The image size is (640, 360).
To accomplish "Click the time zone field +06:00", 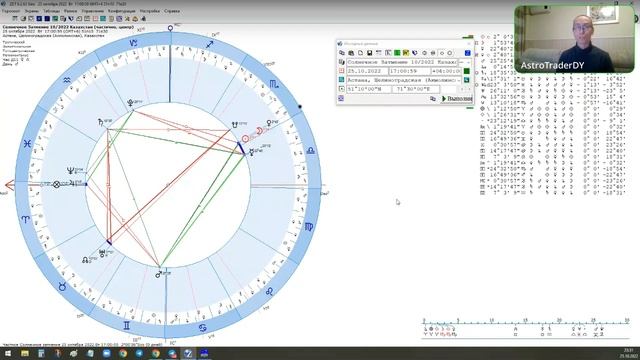I will 446,71.
